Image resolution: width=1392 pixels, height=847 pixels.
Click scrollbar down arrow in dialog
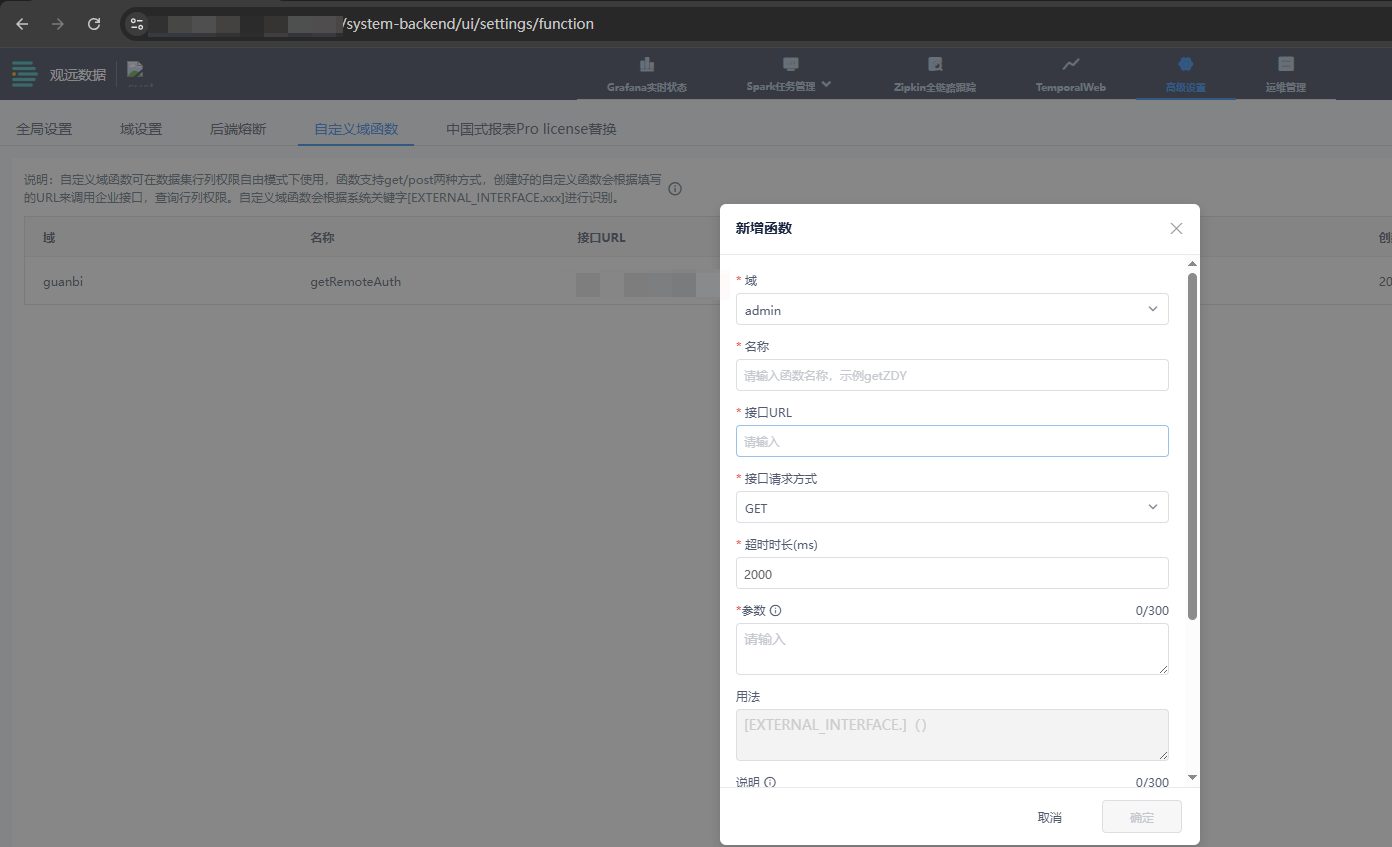(x=1192, y=778)
